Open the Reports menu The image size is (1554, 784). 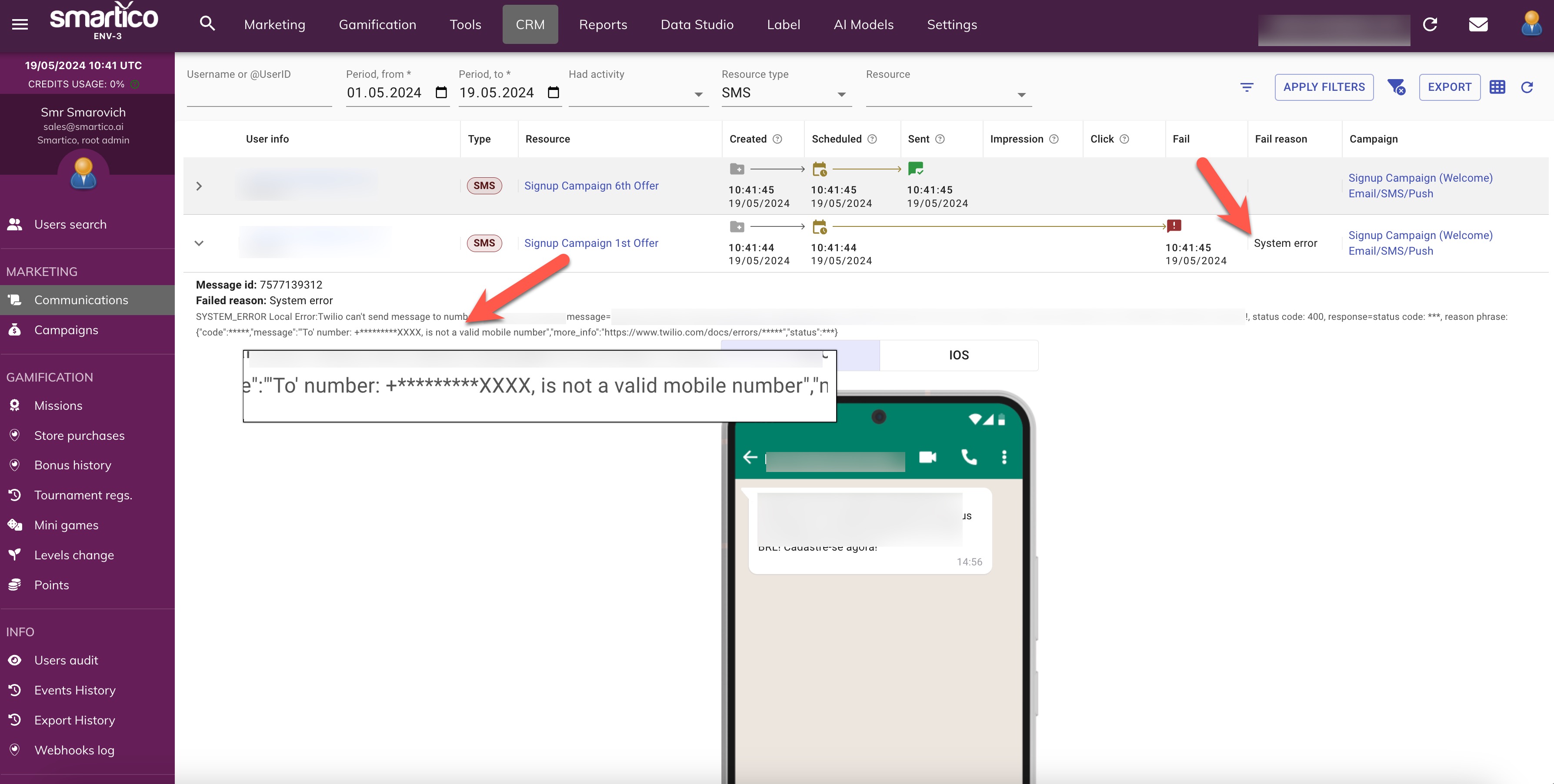603,25
